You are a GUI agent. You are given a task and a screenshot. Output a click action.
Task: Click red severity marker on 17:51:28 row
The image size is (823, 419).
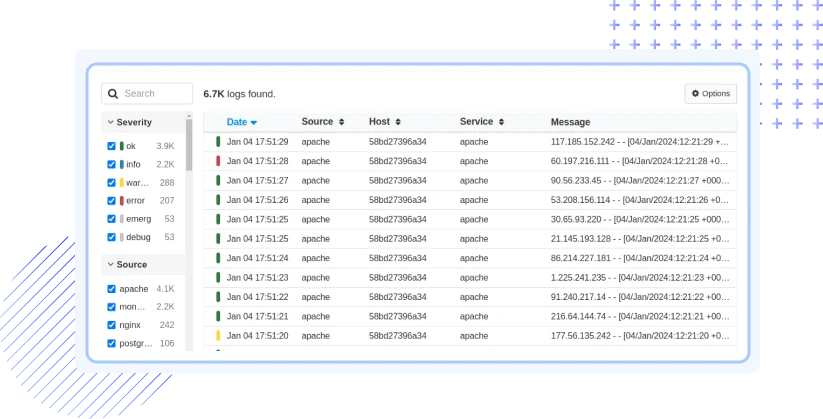pyautogui.click(x=218, y=161)
